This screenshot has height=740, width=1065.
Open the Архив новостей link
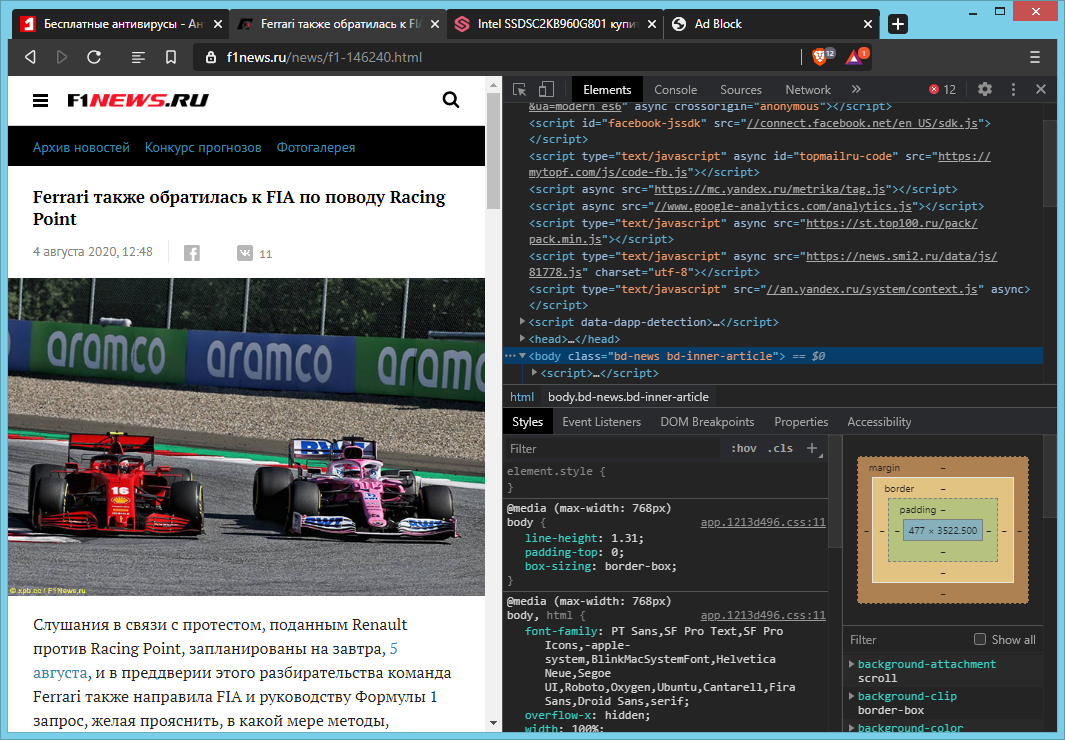(81, 147)
